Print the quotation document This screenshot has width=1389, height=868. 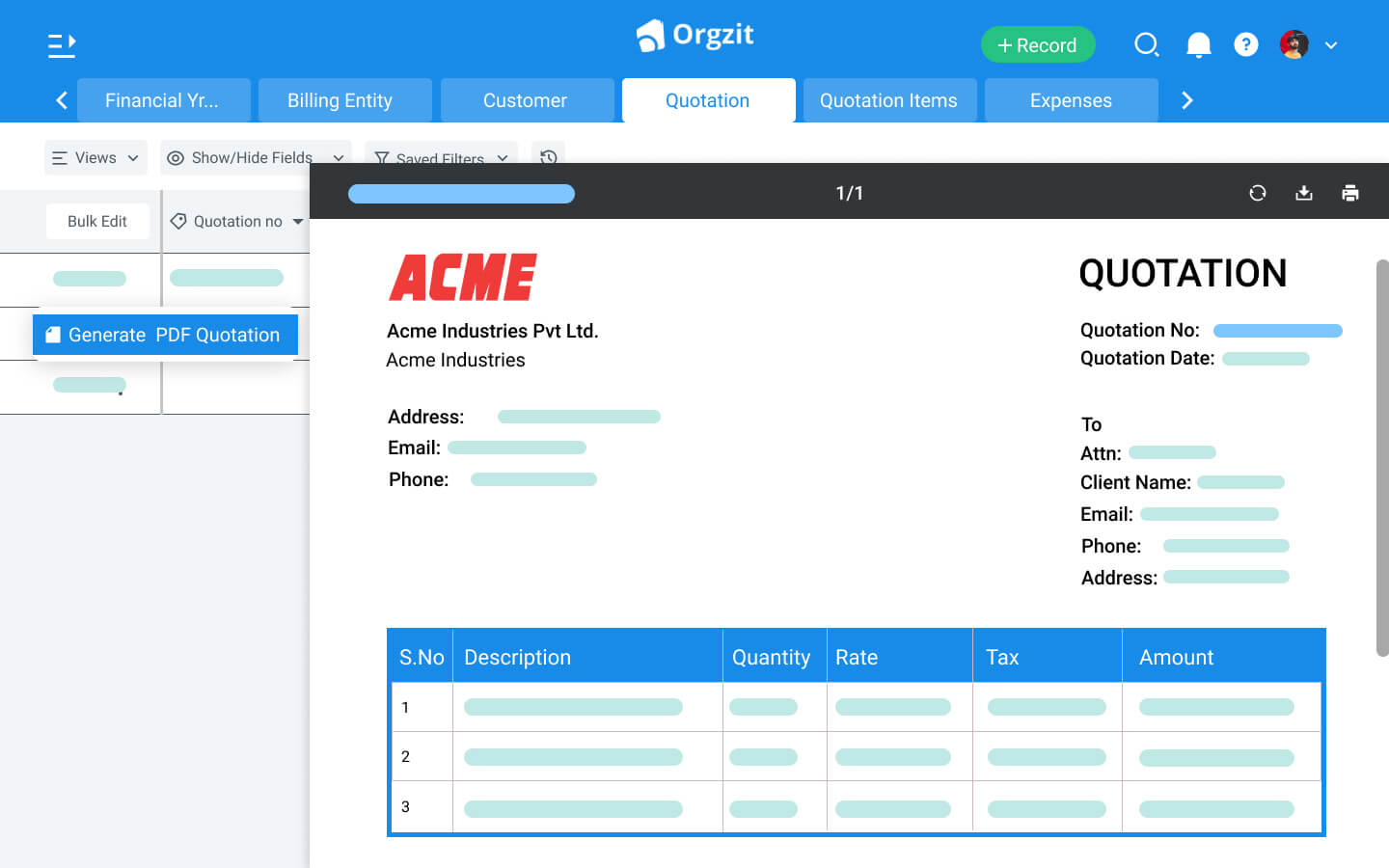coord(1350,192)
